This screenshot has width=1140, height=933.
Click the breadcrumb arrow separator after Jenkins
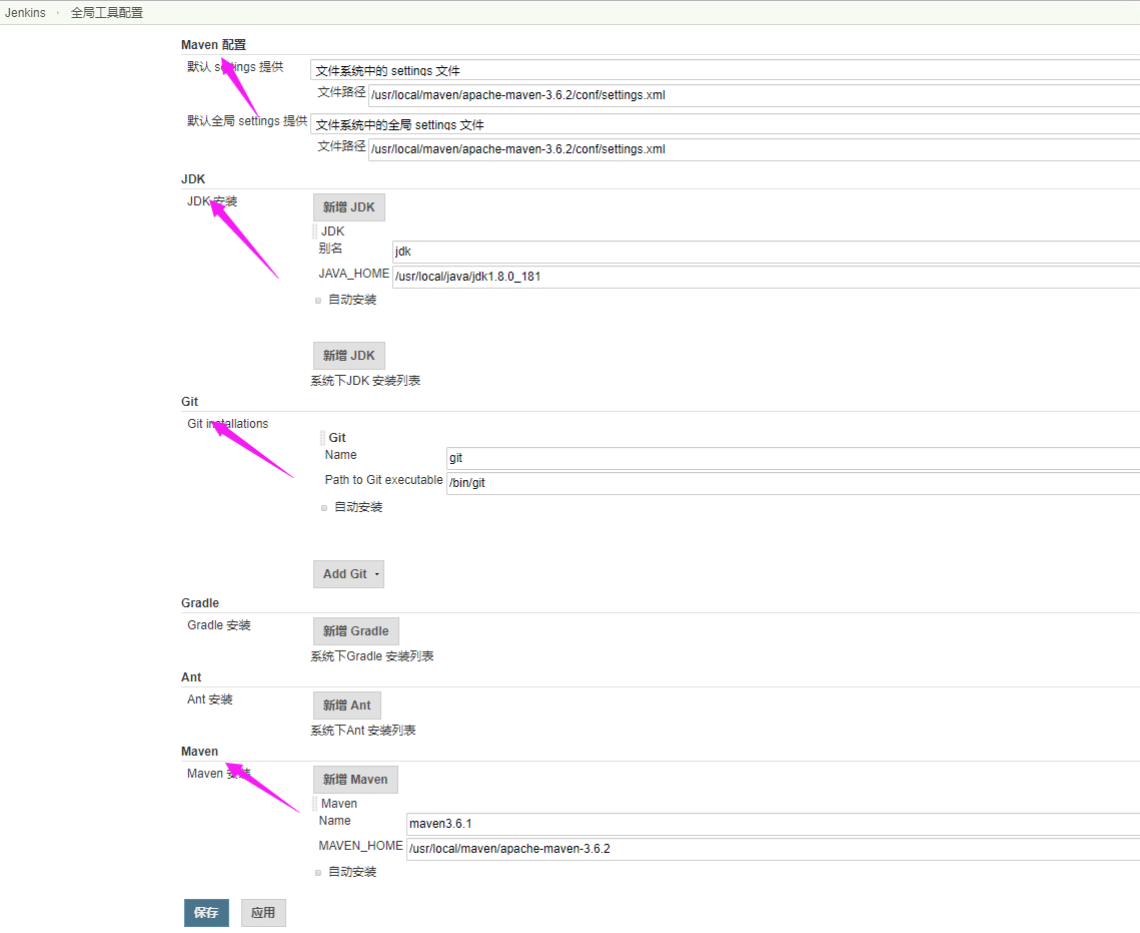(x=57, y=13)
